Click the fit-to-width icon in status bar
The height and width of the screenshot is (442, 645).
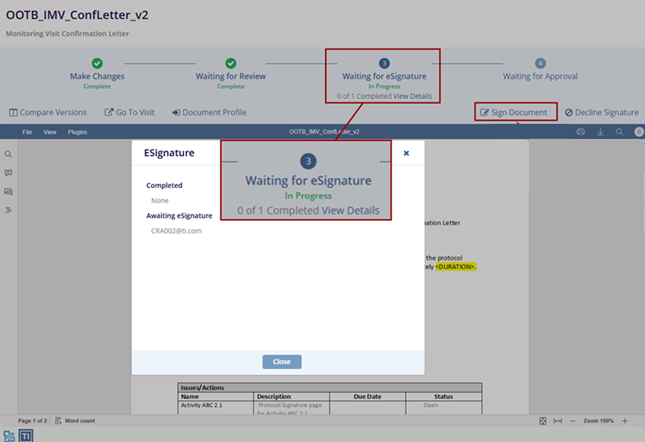pyautogui.click(x=558, y=421)
